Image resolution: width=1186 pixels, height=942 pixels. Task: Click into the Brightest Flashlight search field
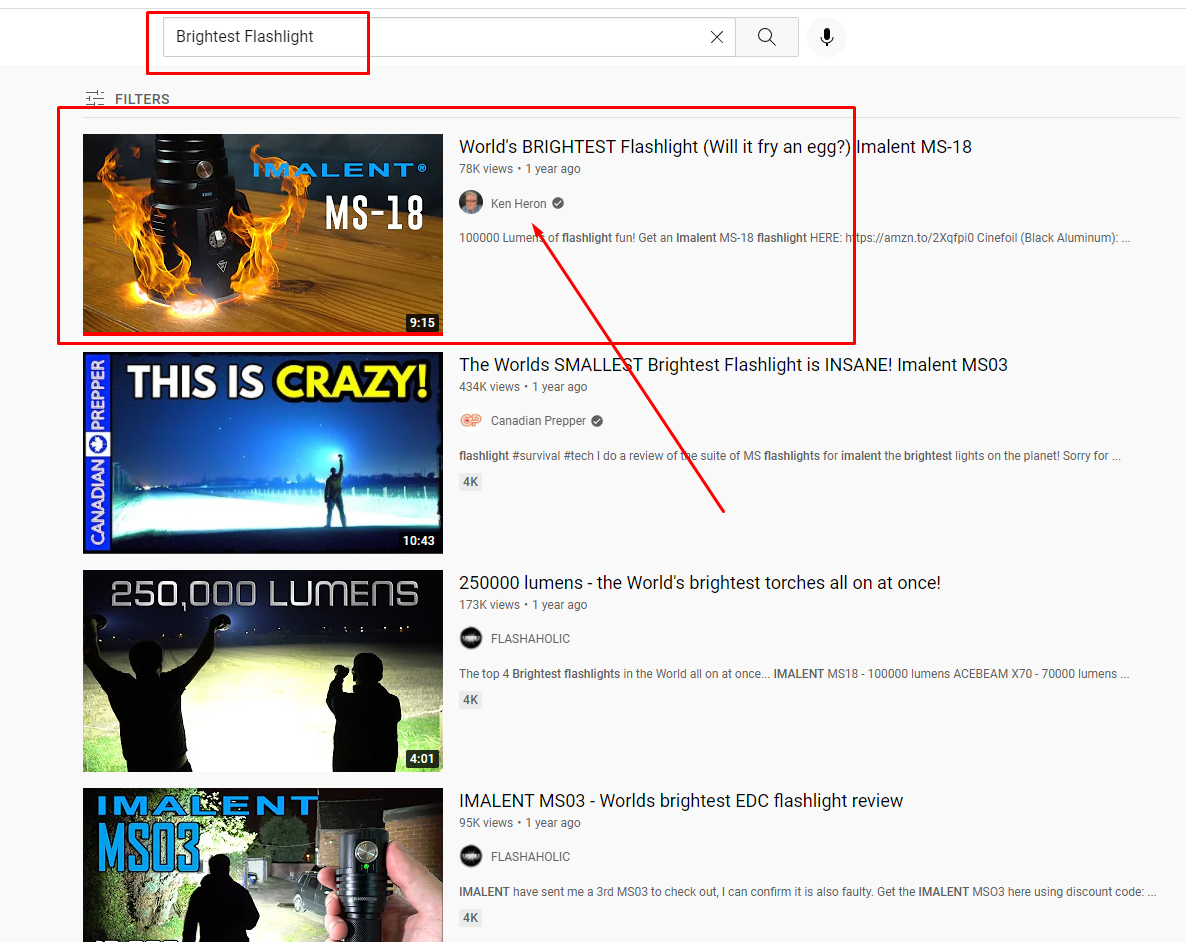(x=430, y=37)
